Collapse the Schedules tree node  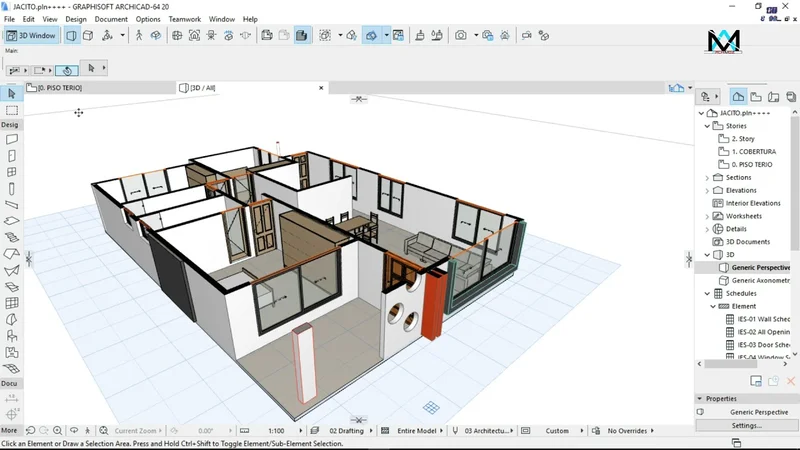707,293
